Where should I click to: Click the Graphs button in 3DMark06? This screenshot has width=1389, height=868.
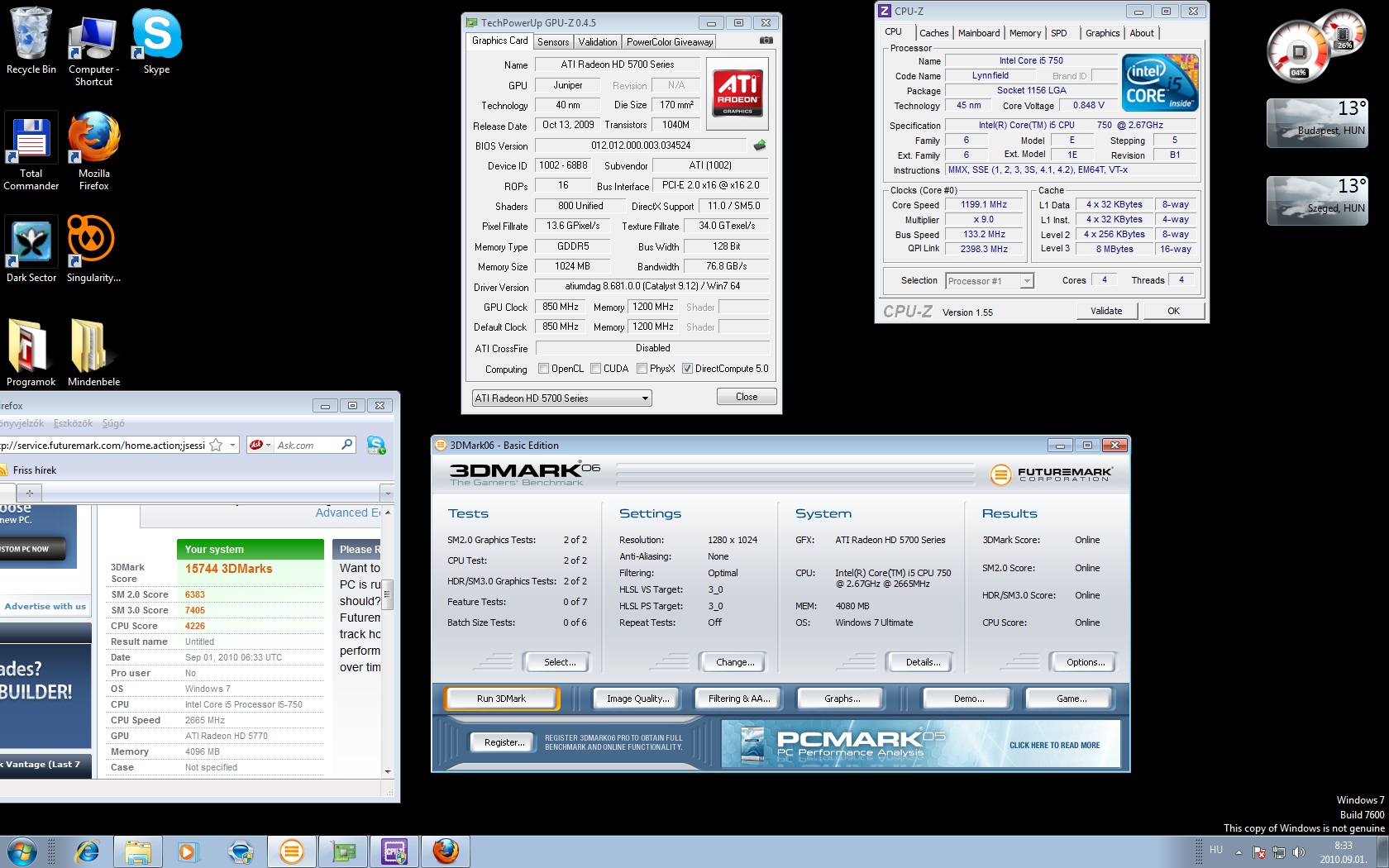pos(842,699)
